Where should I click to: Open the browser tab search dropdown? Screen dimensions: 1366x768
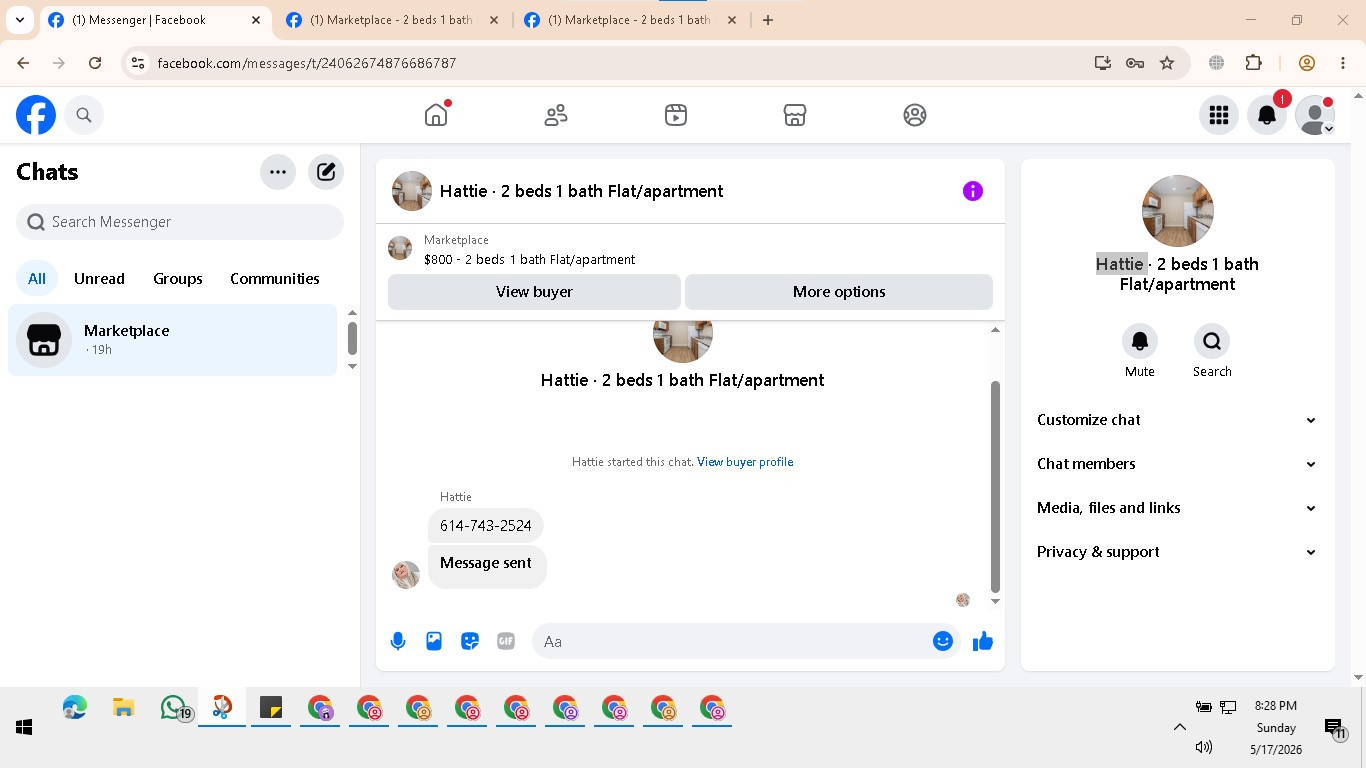20,20
